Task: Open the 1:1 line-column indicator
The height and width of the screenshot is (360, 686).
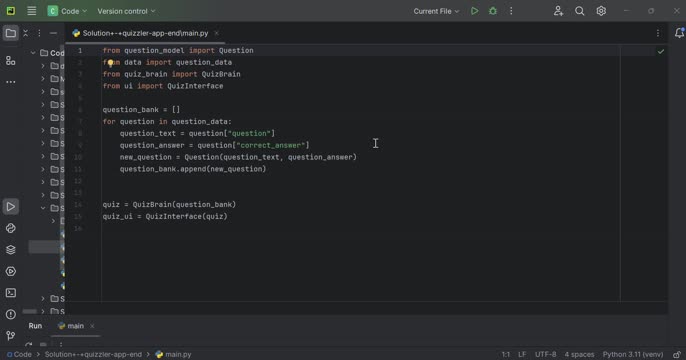Action: coord(506,354)
